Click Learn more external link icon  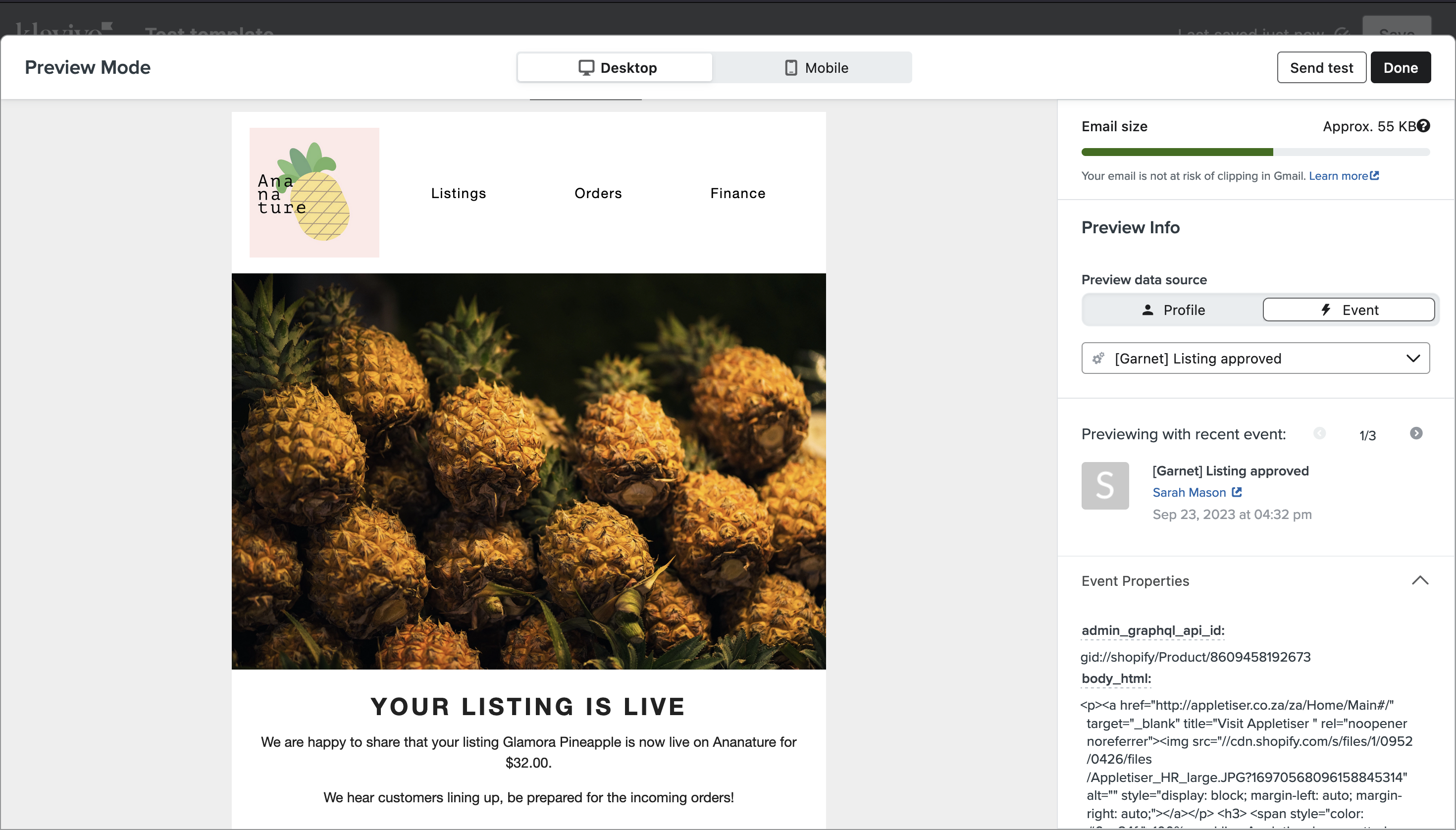(x=1374, y=176)
